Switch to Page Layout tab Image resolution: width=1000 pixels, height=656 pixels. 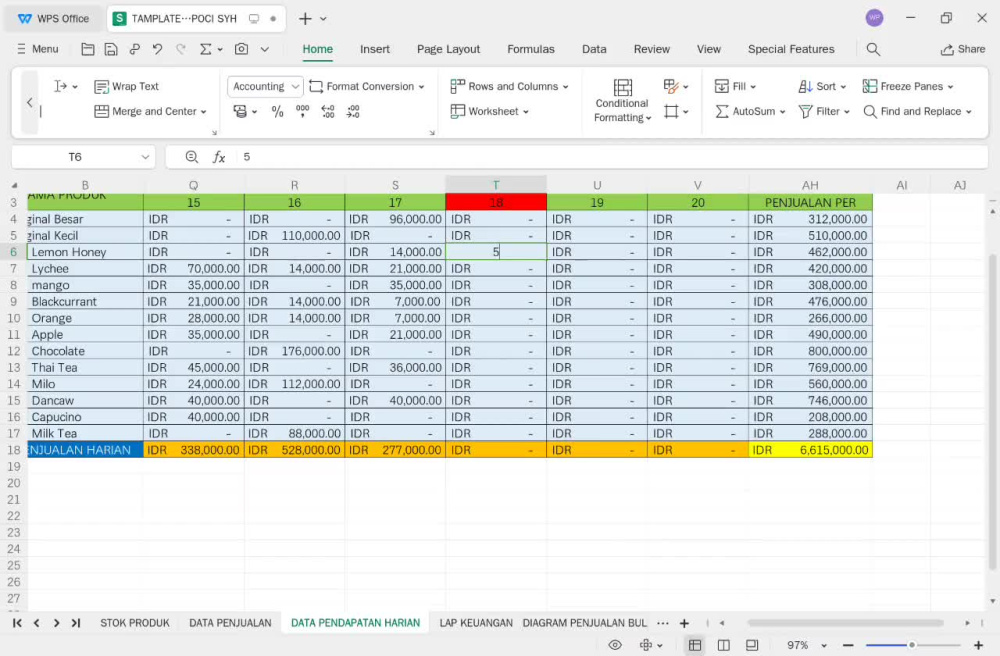pyautogui.click(x=448, y=49)
